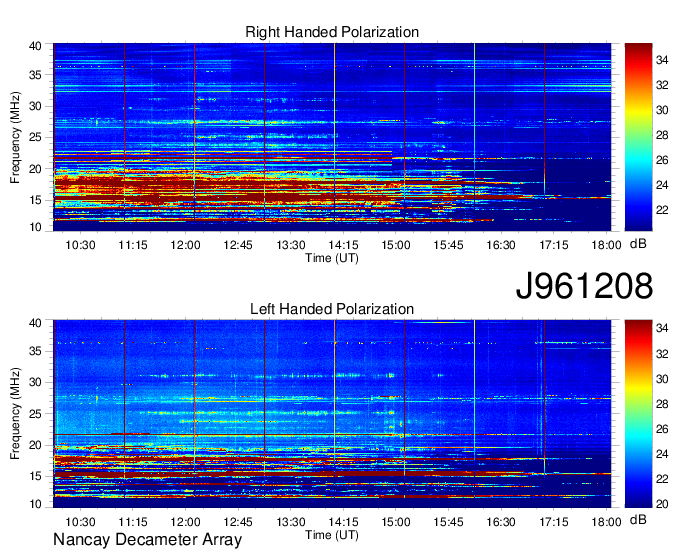Click the 13:30 time tick under Right Handed plot
This screenshot has height=552, width=680.
coord(291,245)
